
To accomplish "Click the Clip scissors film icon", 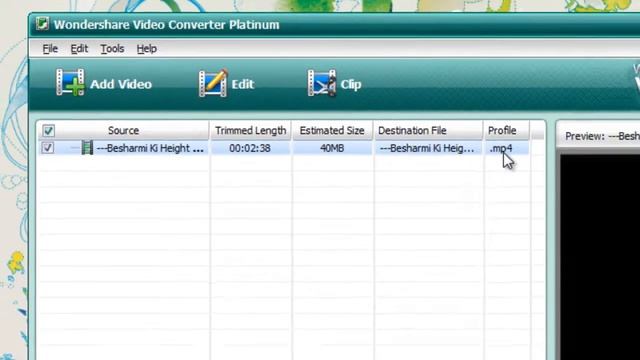I will pos(322,83).
